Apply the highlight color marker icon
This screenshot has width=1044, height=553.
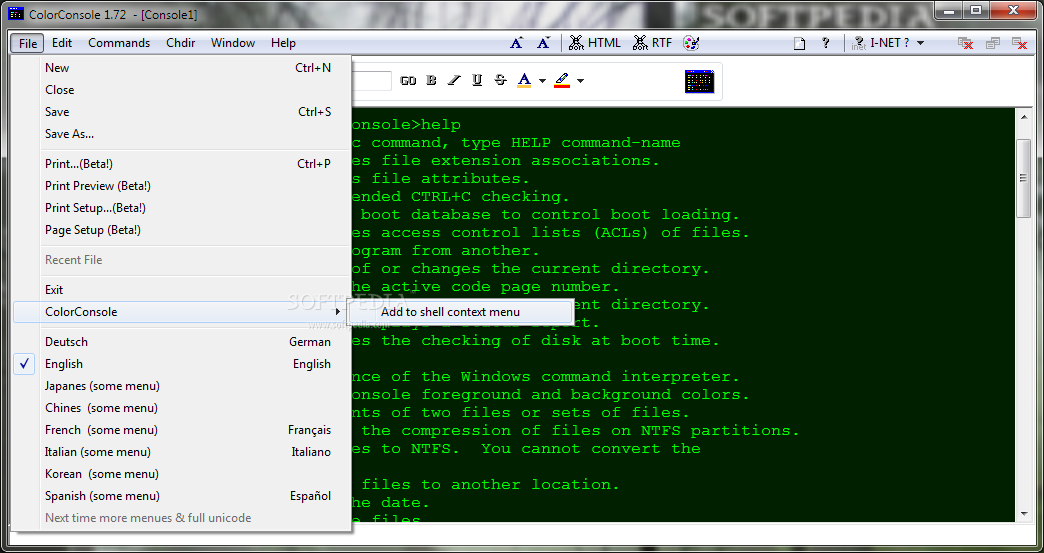pyautogui.click(x=562, y=81)
